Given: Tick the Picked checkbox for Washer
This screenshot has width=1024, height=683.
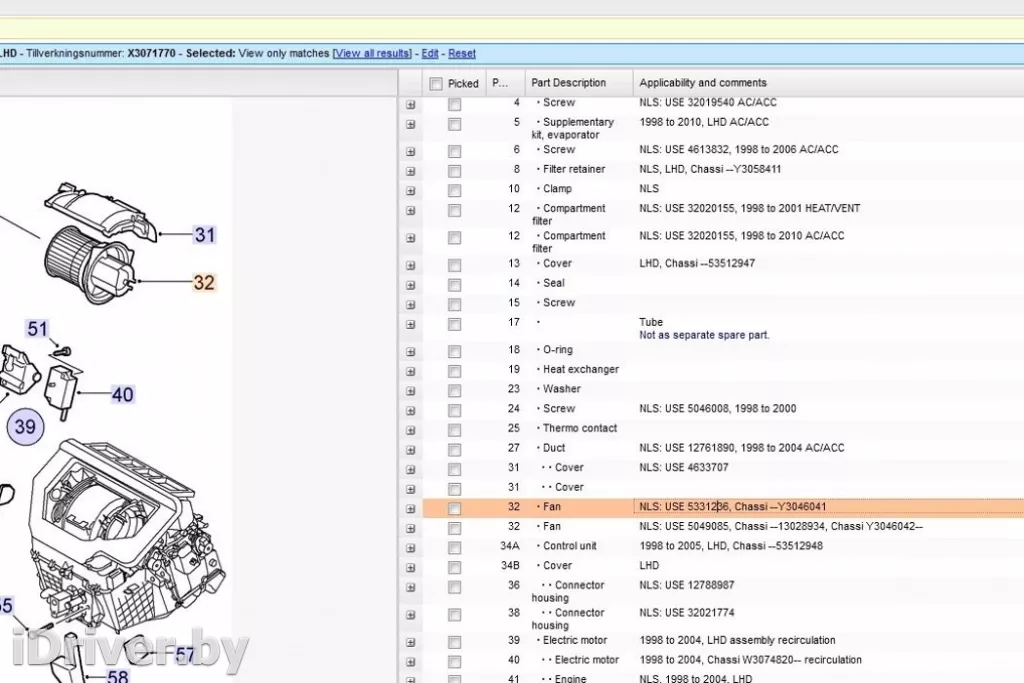Looking at the screenshot, I should [455, 390].
